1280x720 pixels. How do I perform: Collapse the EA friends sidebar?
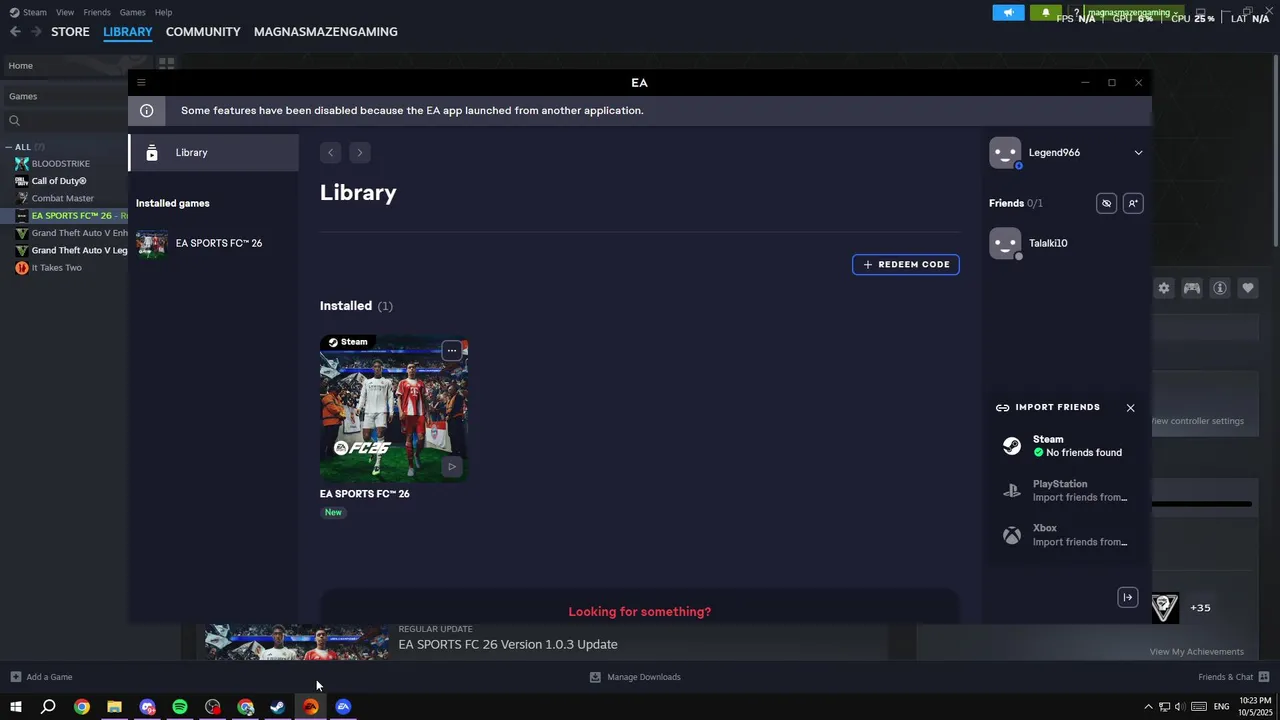[x=1127, y=598]
